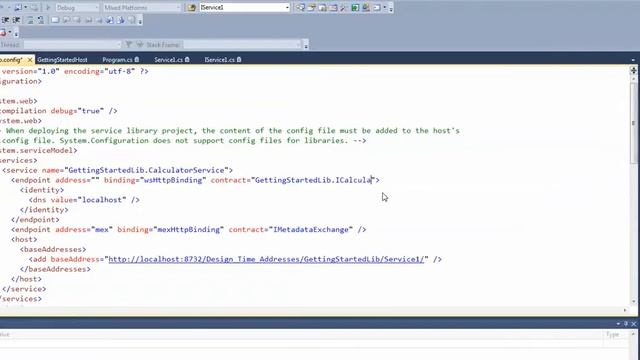Open bottom panel window position menu

click(618, 324)
